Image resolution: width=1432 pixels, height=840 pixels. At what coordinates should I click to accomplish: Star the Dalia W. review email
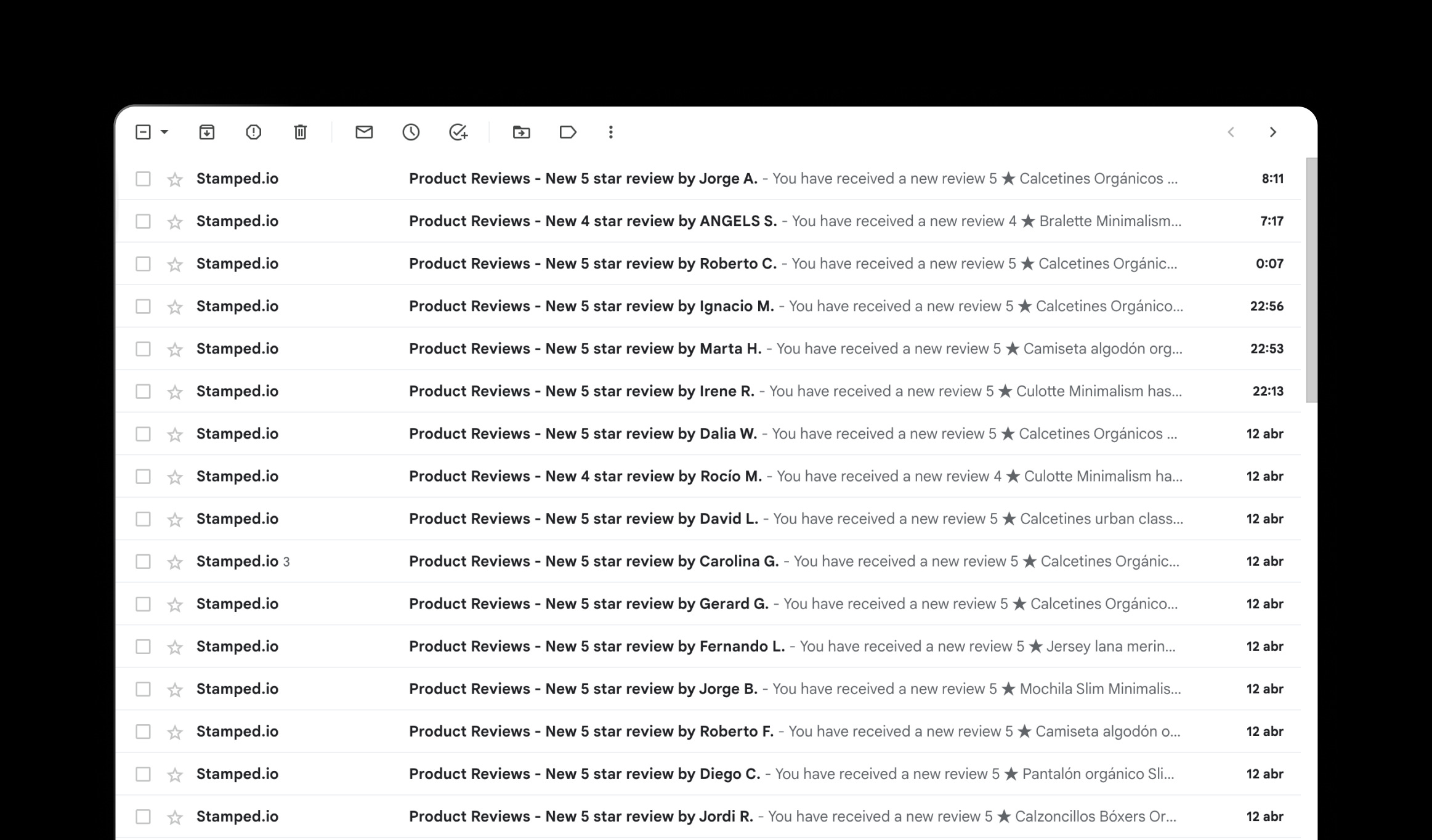tap(175, 434)
